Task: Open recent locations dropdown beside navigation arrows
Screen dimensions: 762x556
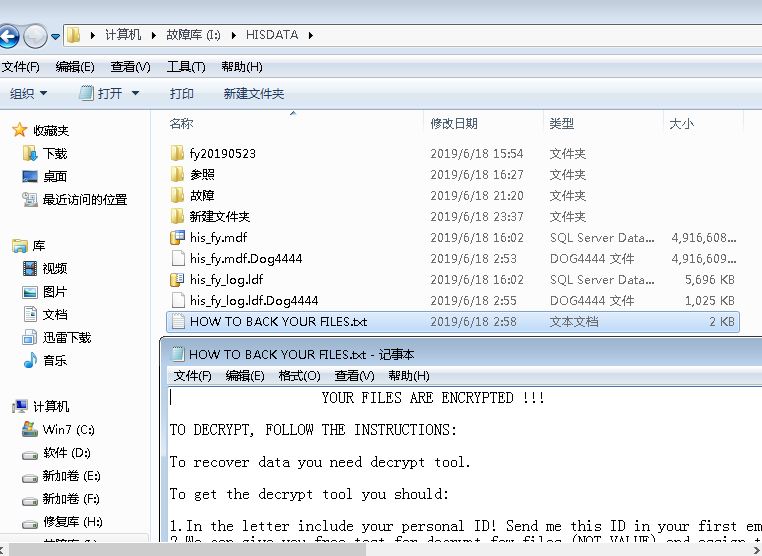Action: (56, 37)
